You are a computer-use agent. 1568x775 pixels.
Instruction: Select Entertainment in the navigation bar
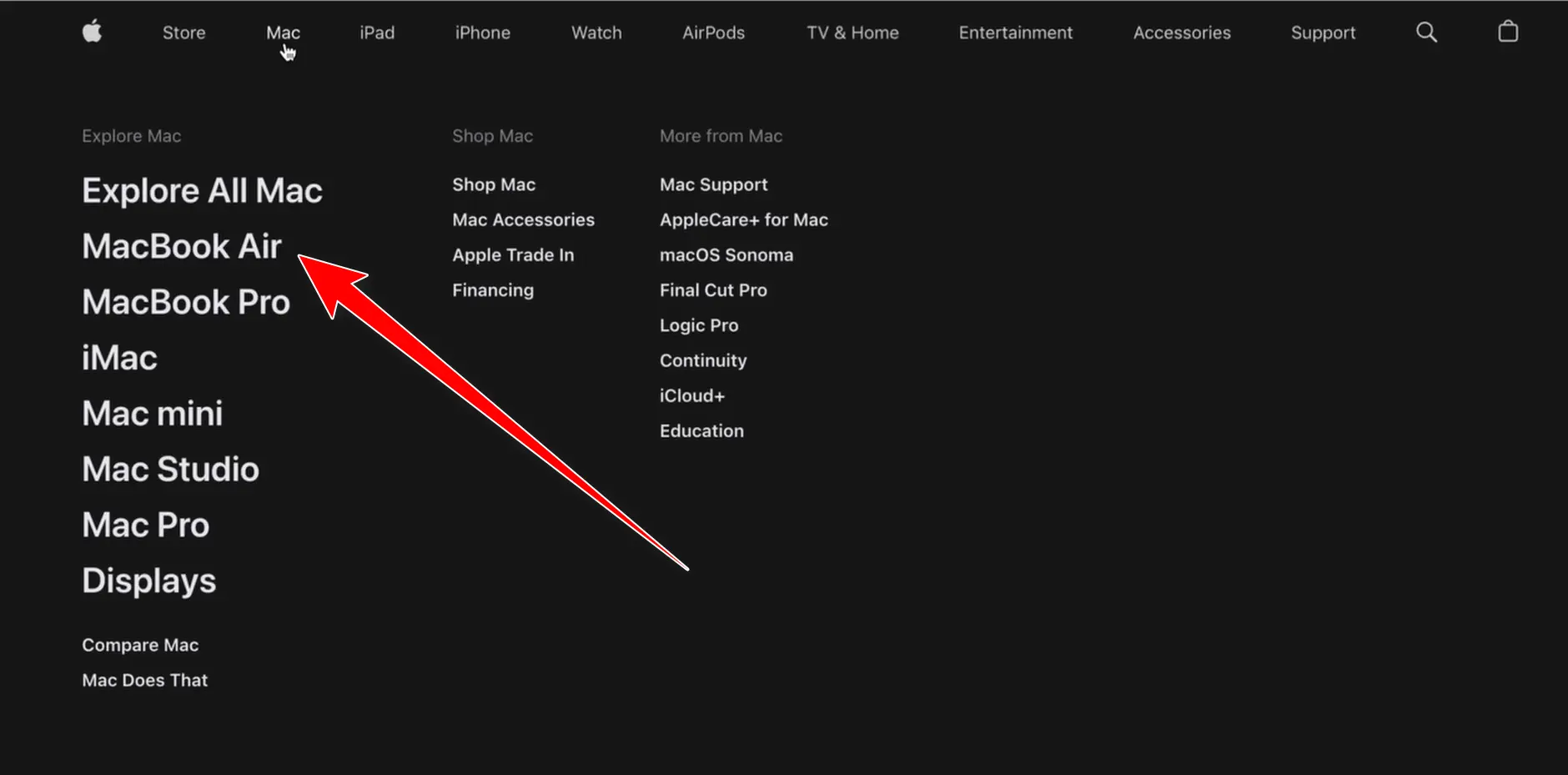(1015, 33)
